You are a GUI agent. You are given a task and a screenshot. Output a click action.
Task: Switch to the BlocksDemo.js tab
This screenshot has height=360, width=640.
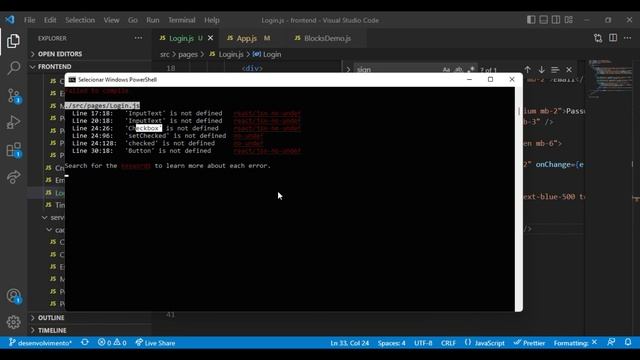pos(327,38)
